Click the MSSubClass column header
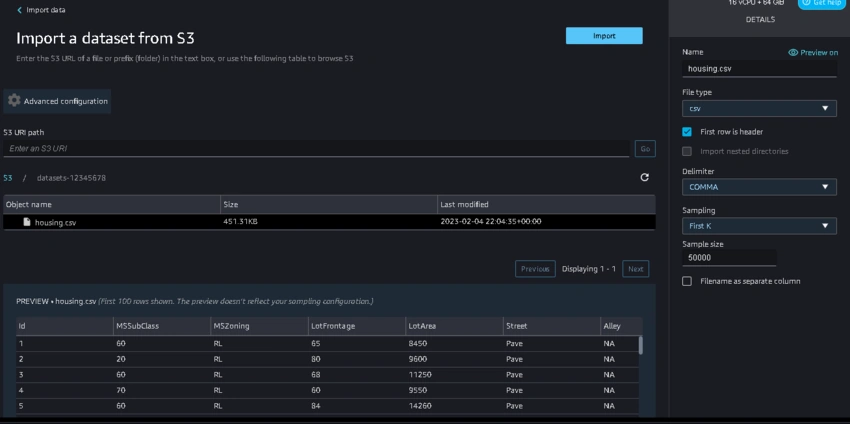850x424 pixels. tap(162, 326)
